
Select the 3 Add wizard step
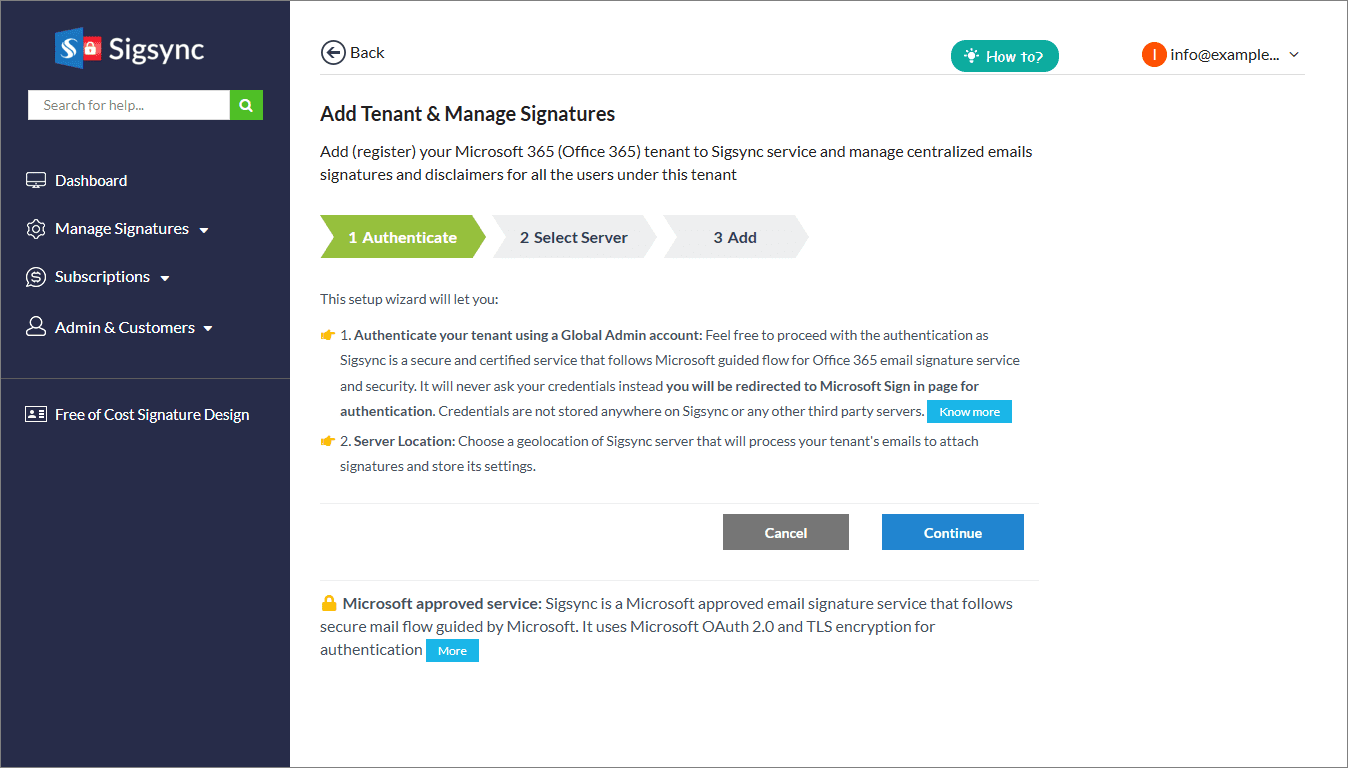[x=735, y=238]
